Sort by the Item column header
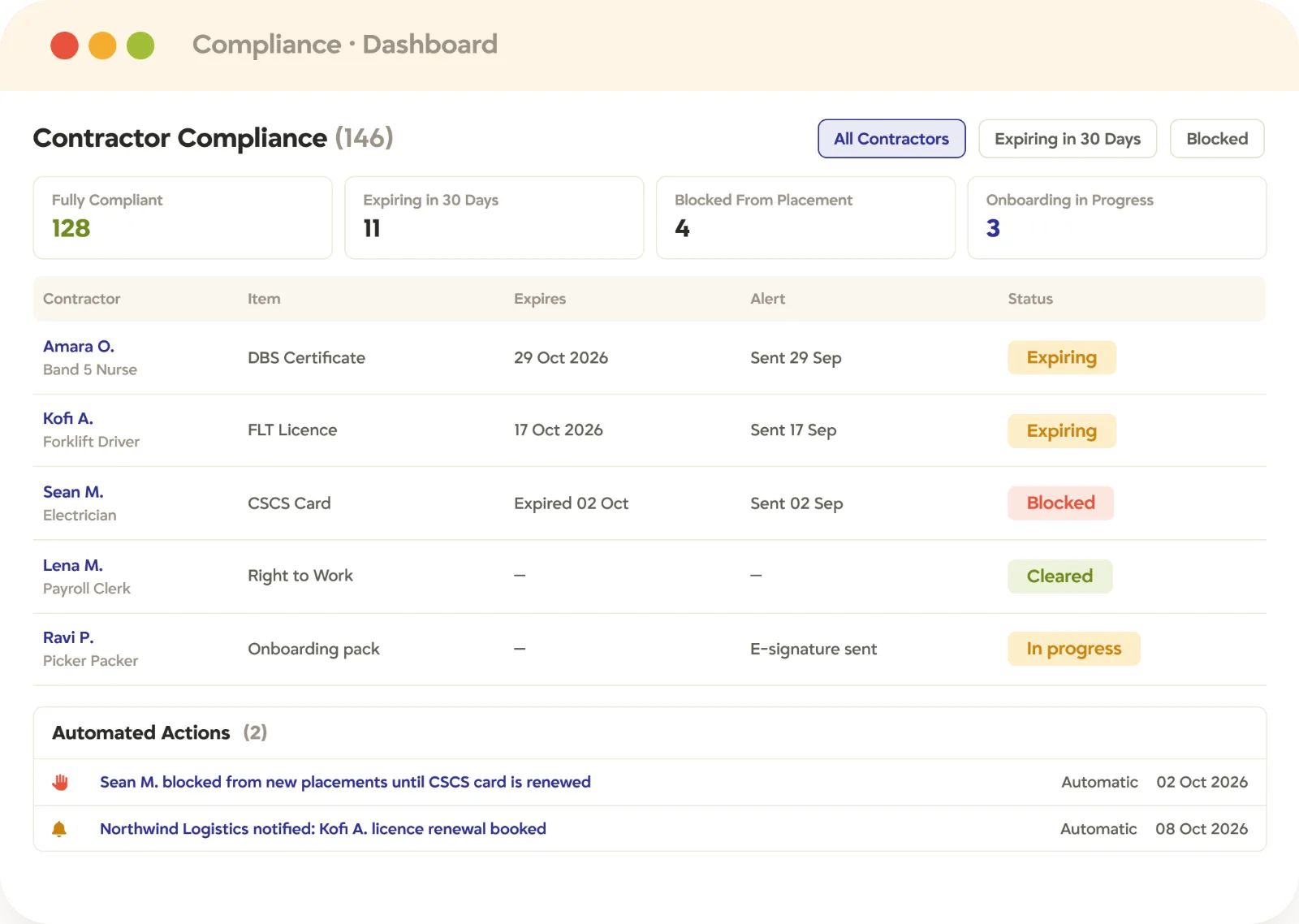The height and width of the screenshot is (924, 1299). (x=264, y=299)
